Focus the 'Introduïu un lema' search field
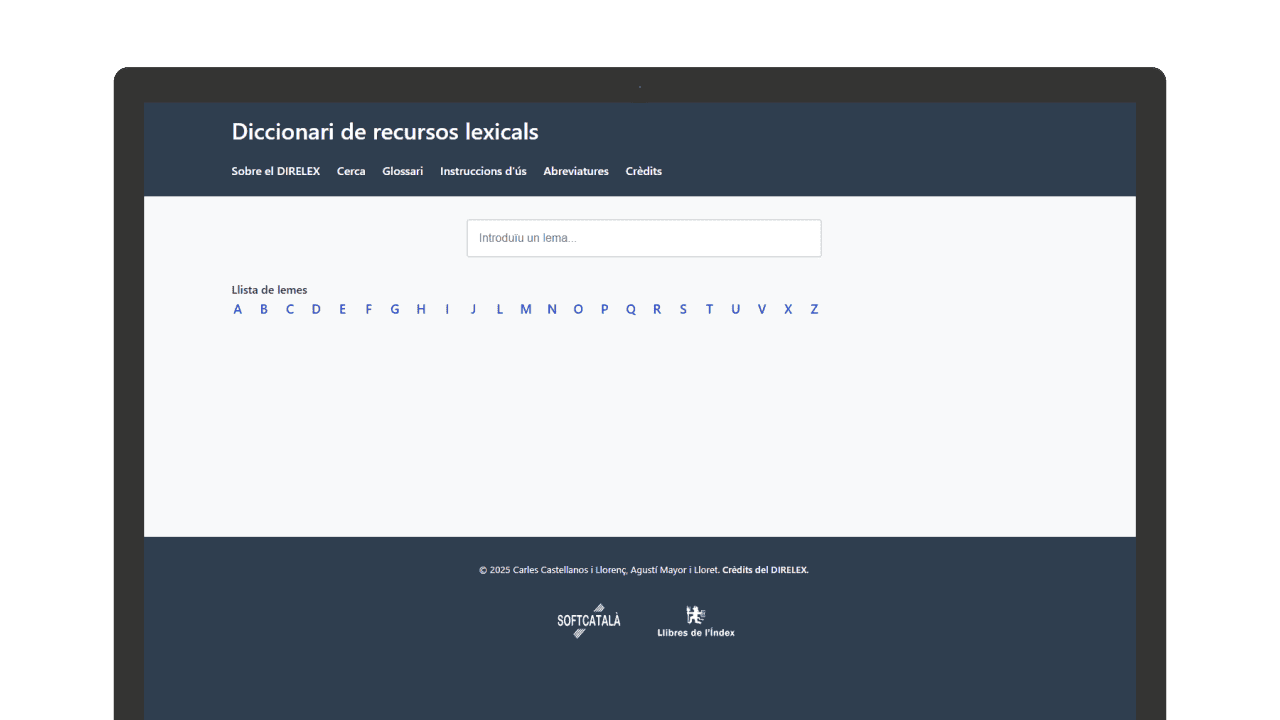Image resolution: width=1280 pixels, height=720 pixels. click(644, 238)
